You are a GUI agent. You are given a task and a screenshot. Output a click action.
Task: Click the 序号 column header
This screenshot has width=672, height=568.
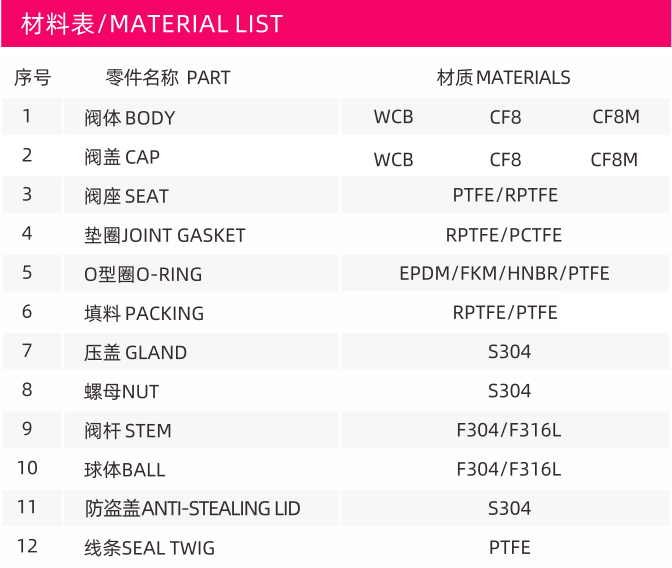coord(33,78)
